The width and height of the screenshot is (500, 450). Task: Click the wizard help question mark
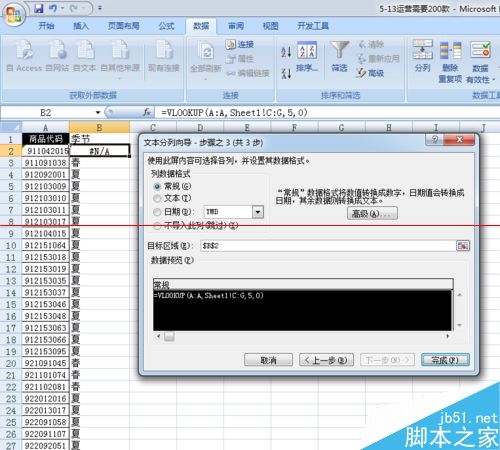point(435,139)
